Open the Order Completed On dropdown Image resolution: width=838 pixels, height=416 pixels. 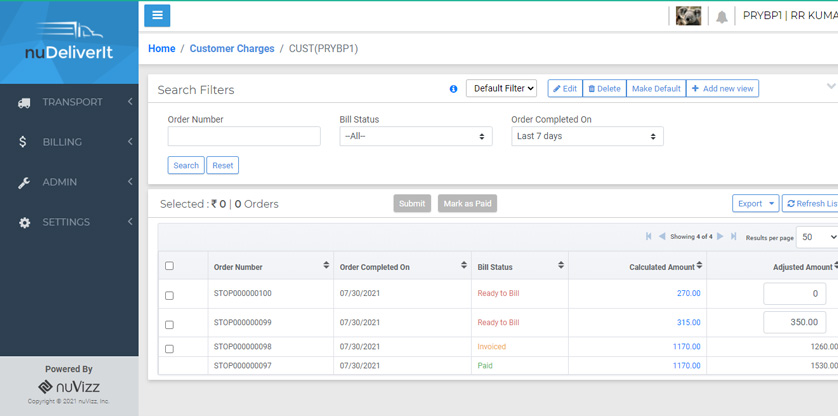[x=587, y=136]
